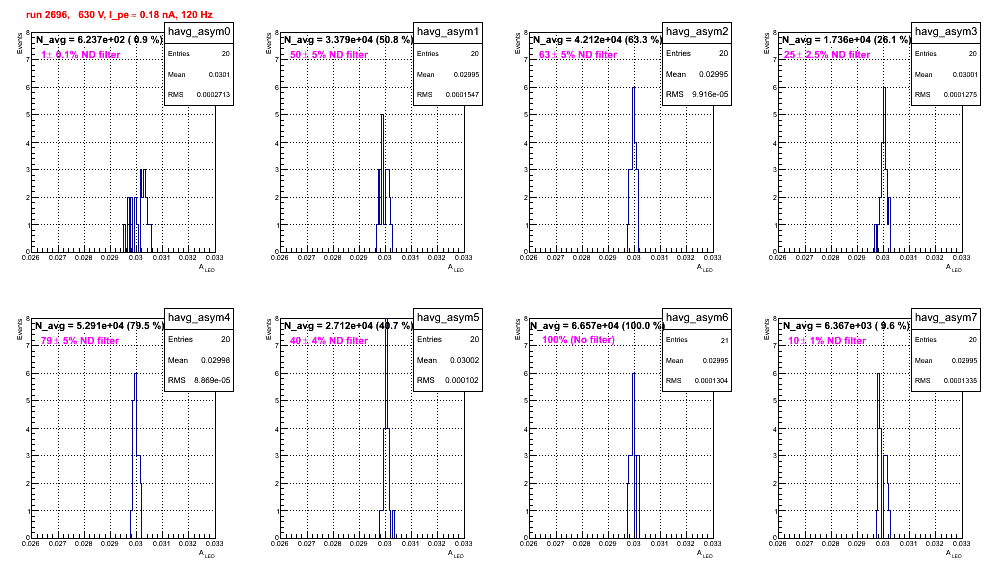Click the N_avg = 1.736e+04 label

[846, 40]
